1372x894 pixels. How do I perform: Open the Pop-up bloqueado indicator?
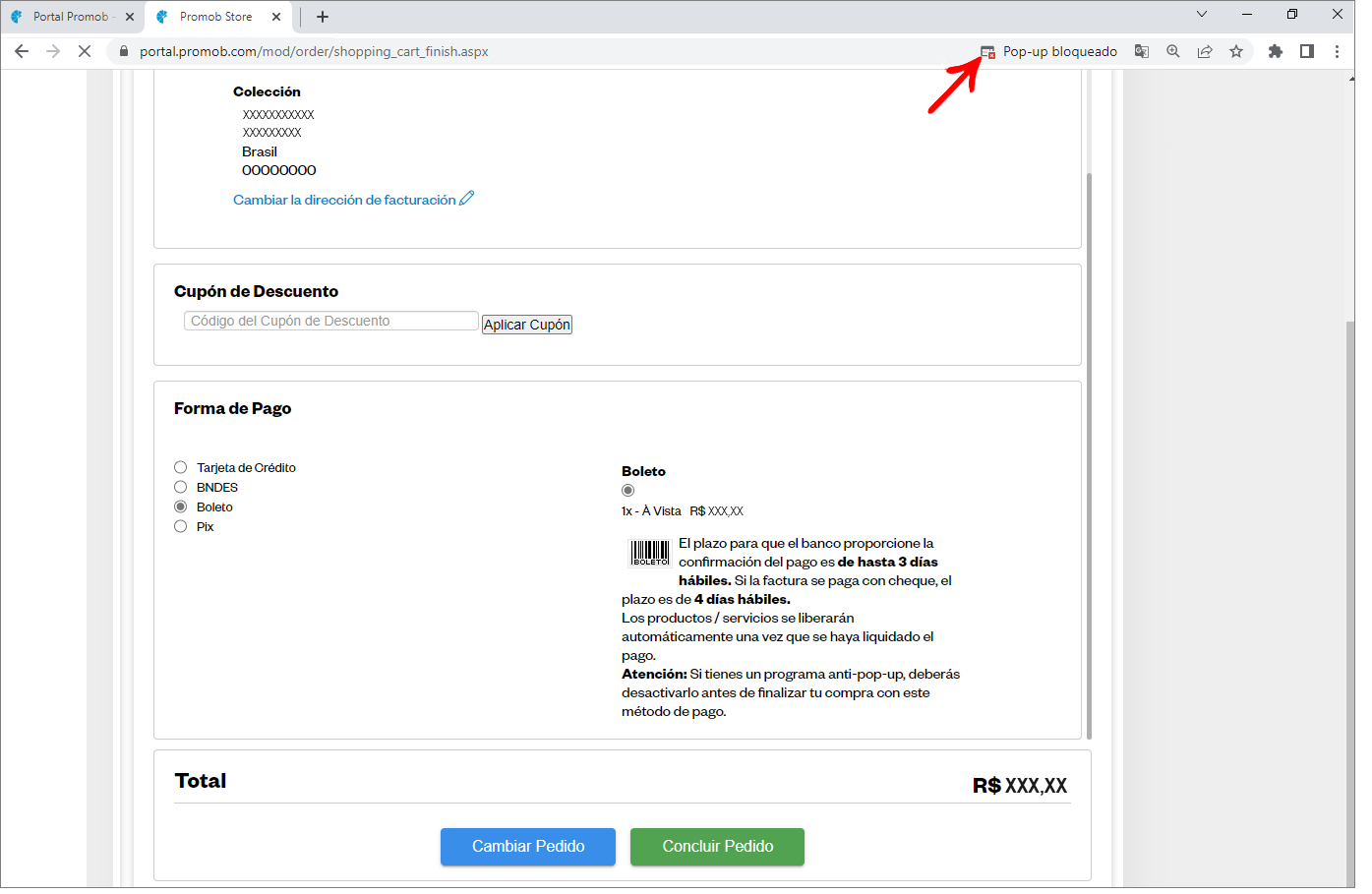1048,51
